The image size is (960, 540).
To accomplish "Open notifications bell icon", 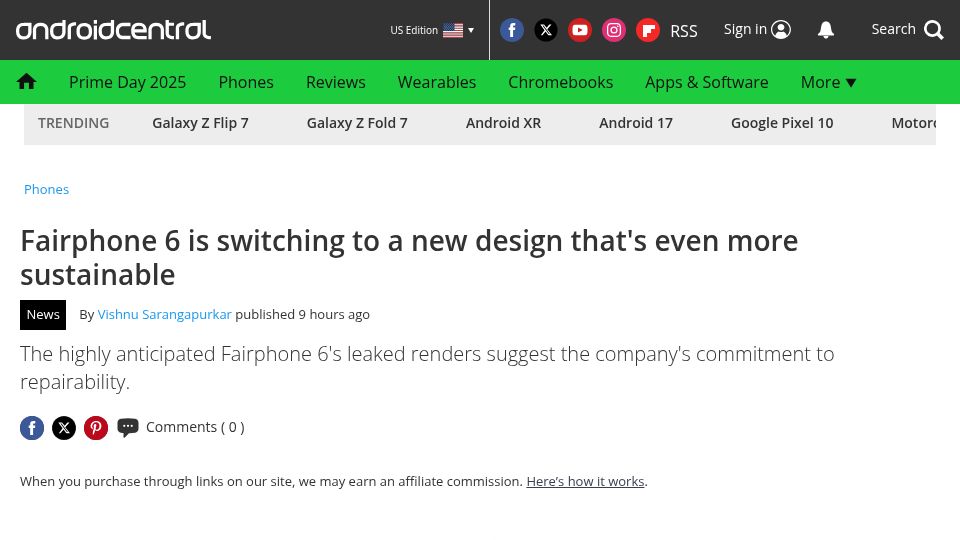I will click(826, 30).
